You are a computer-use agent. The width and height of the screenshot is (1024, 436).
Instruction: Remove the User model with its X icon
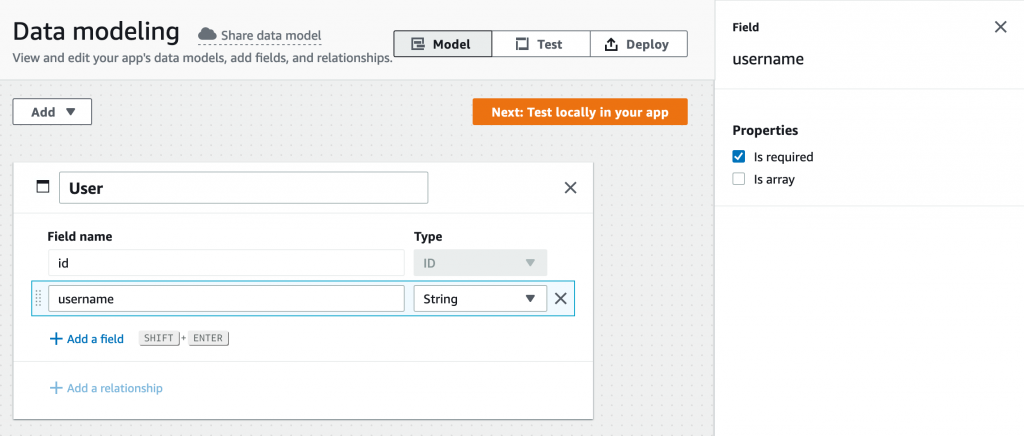(571, 187)
